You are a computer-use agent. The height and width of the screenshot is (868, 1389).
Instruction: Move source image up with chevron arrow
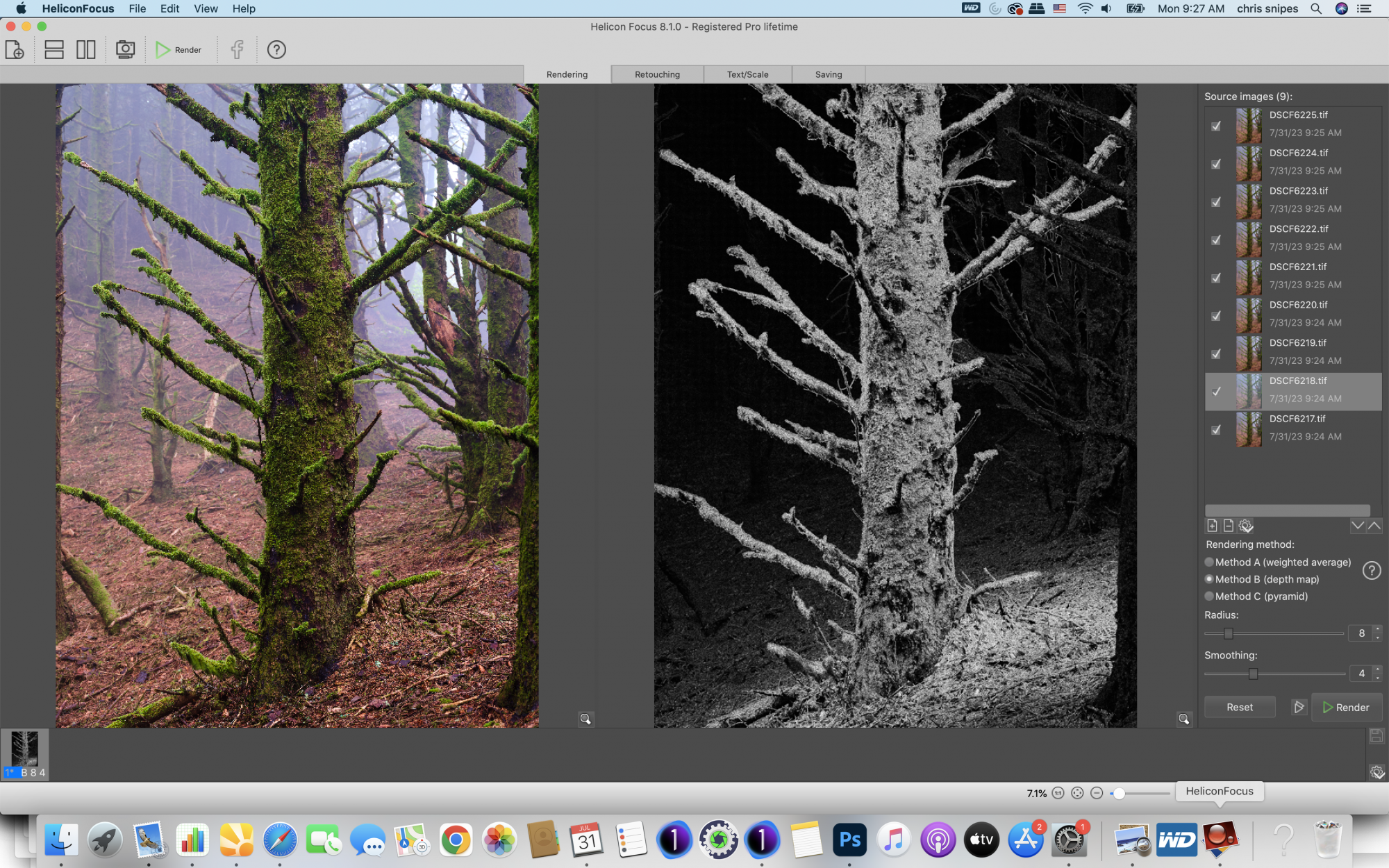coord(1374,526)
